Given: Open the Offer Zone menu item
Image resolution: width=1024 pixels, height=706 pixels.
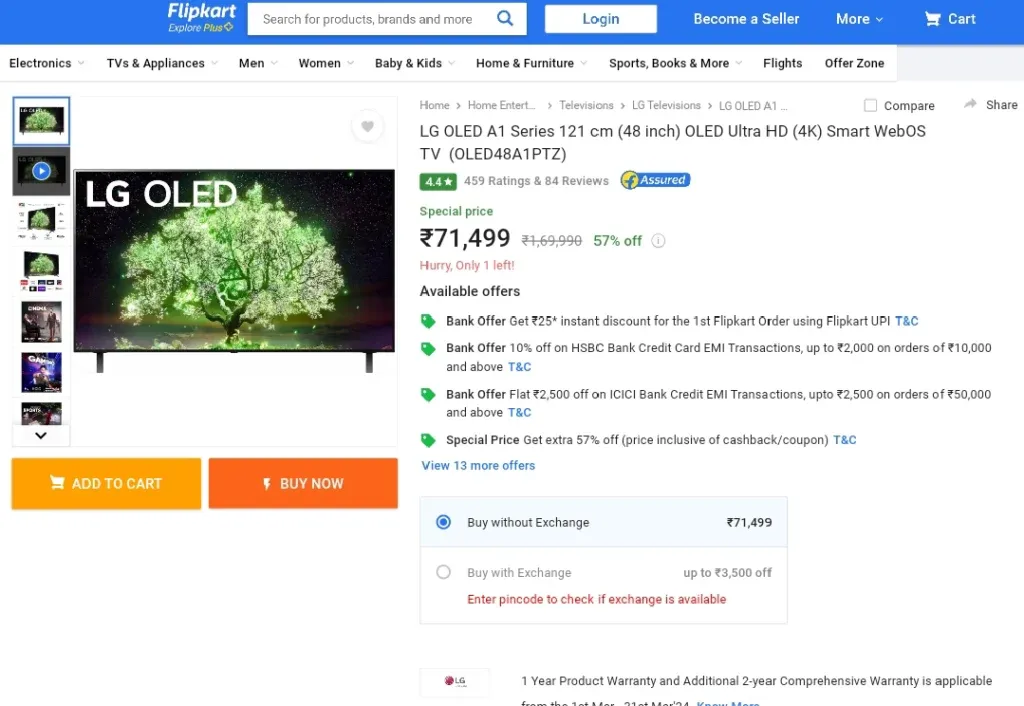Looking at the screenshot, I should click(x=854, y=63).
